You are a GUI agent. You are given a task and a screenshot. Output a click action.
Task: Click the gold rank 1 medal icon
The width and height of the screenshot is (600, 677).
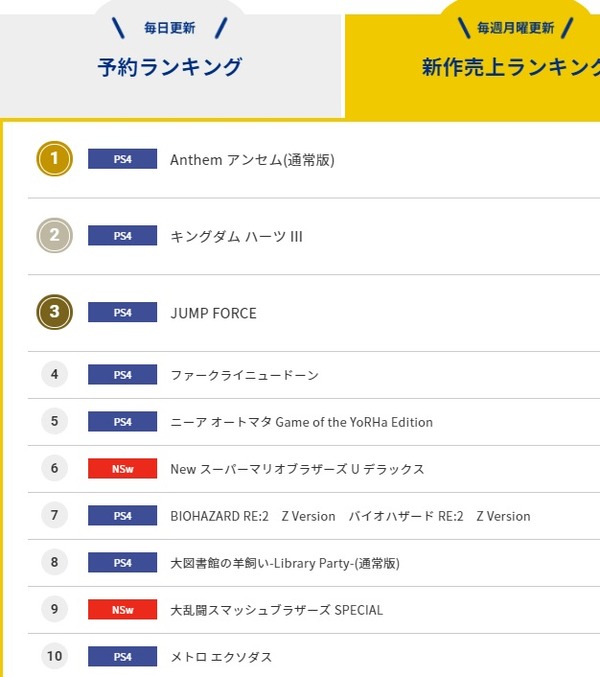click(x=54, y=159)
